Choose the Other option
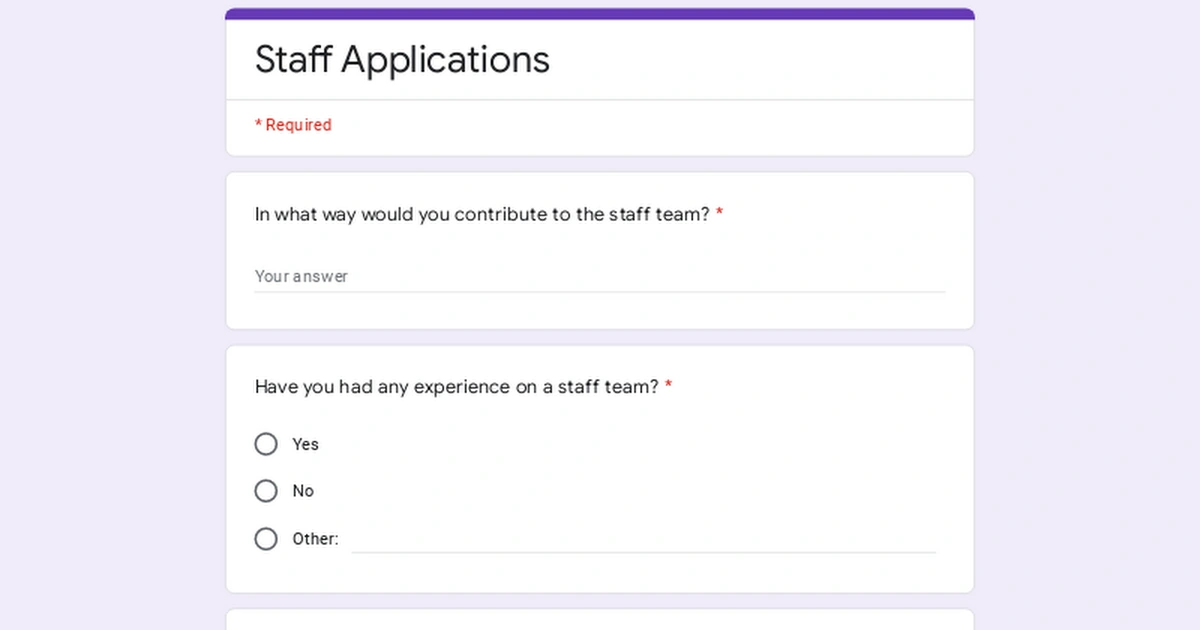 click(266, 538)
